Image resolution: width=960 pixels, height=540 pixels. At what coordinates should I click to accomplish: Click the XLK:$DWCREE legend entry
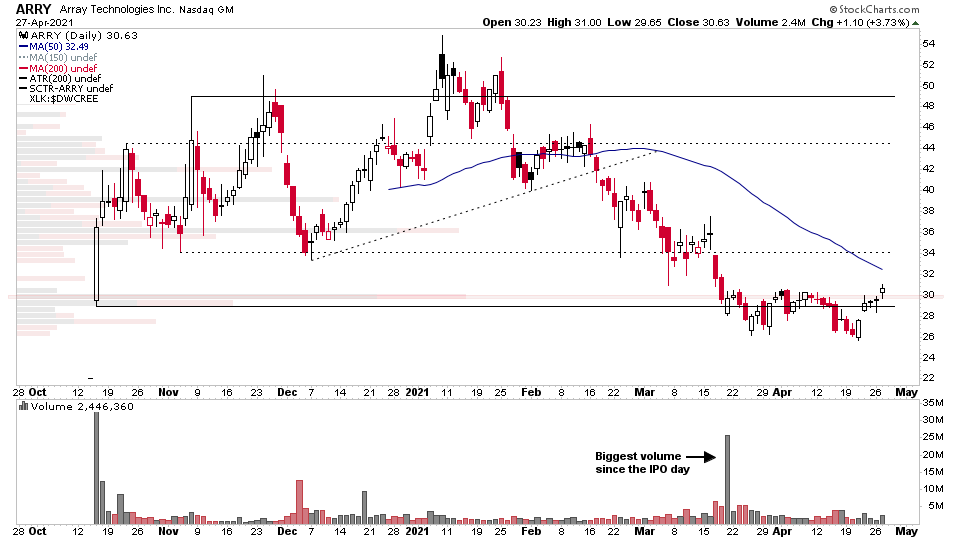point(64,99)
